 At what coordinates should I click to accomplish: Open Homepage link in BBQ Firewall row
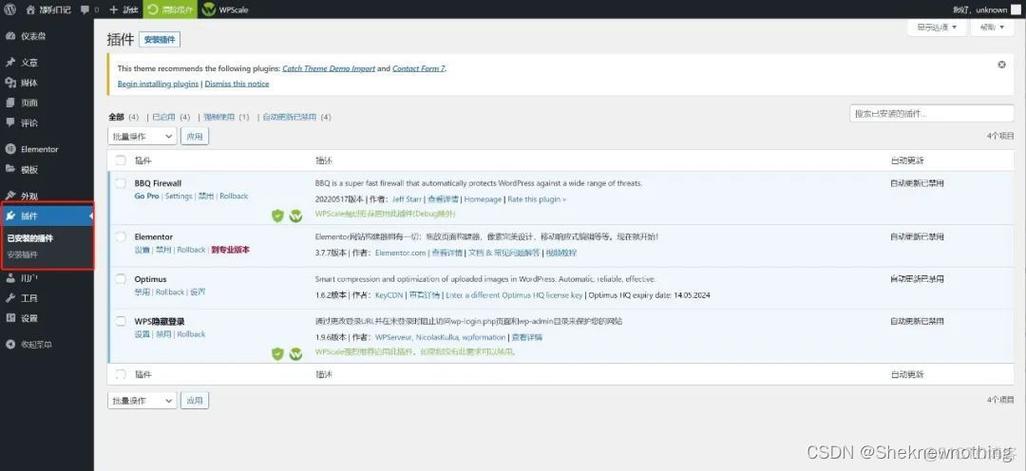click(x=483, y=200)
